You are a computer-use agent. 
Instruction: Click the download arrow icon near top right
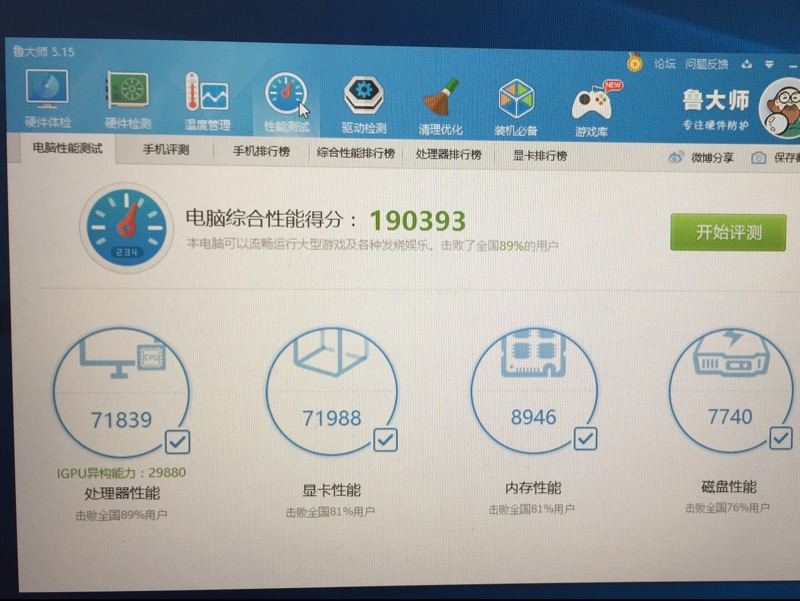click(x=746, y=63)
